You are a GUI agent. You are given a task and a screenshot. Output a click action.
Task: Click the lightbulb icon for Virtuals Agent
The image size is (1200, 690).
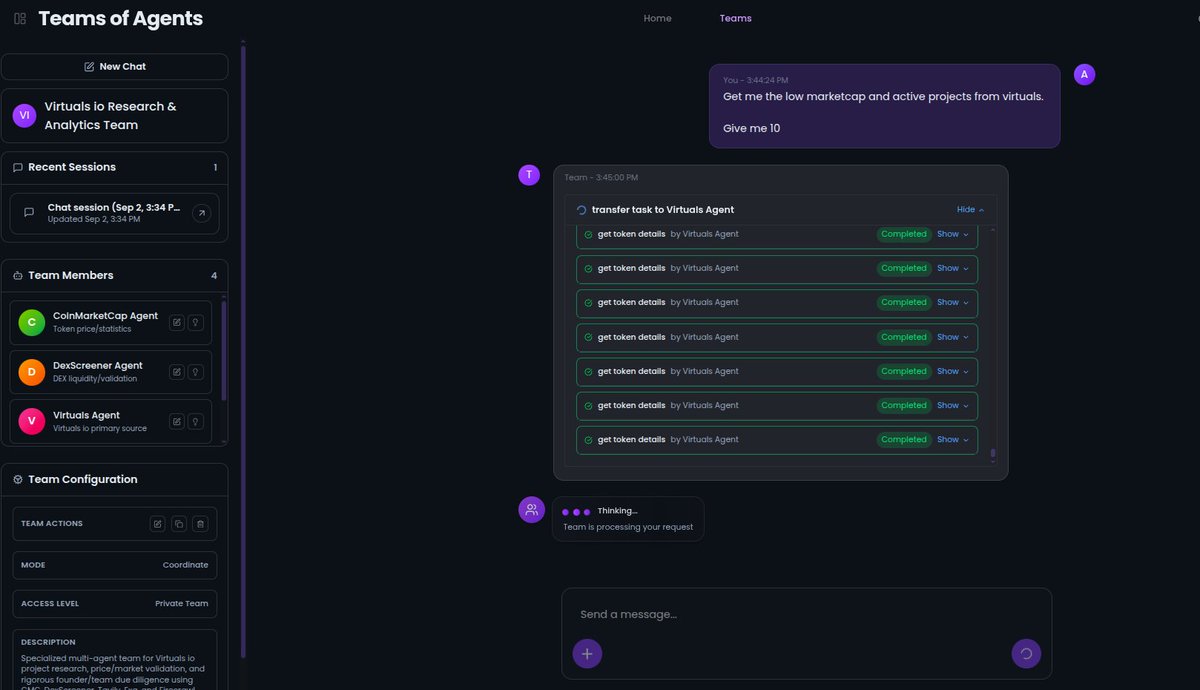(x=196, y=422)
